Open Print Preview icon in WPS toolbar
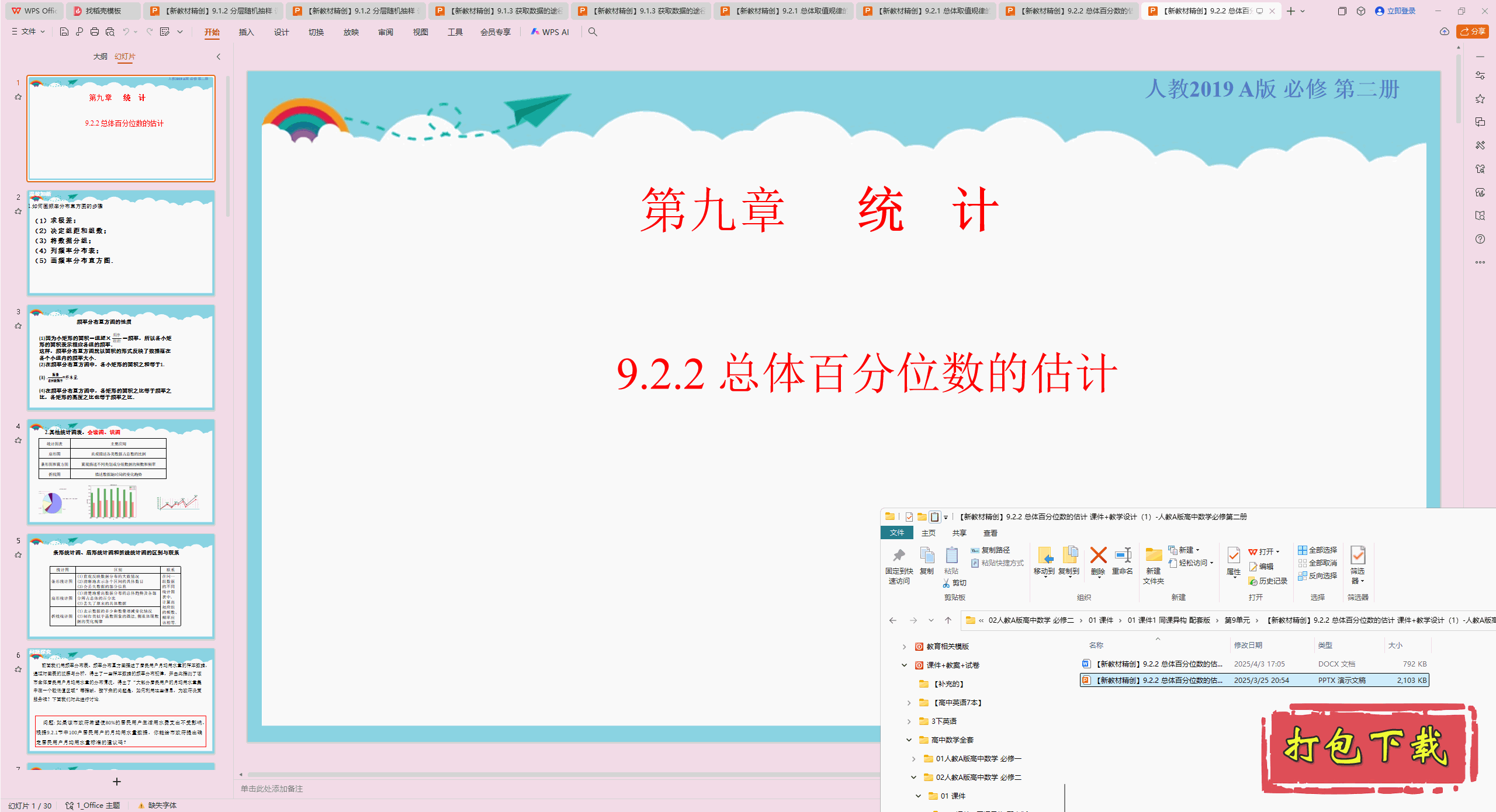The width and height of the screenshot is (1496, 812). click(x=110, y=32)
